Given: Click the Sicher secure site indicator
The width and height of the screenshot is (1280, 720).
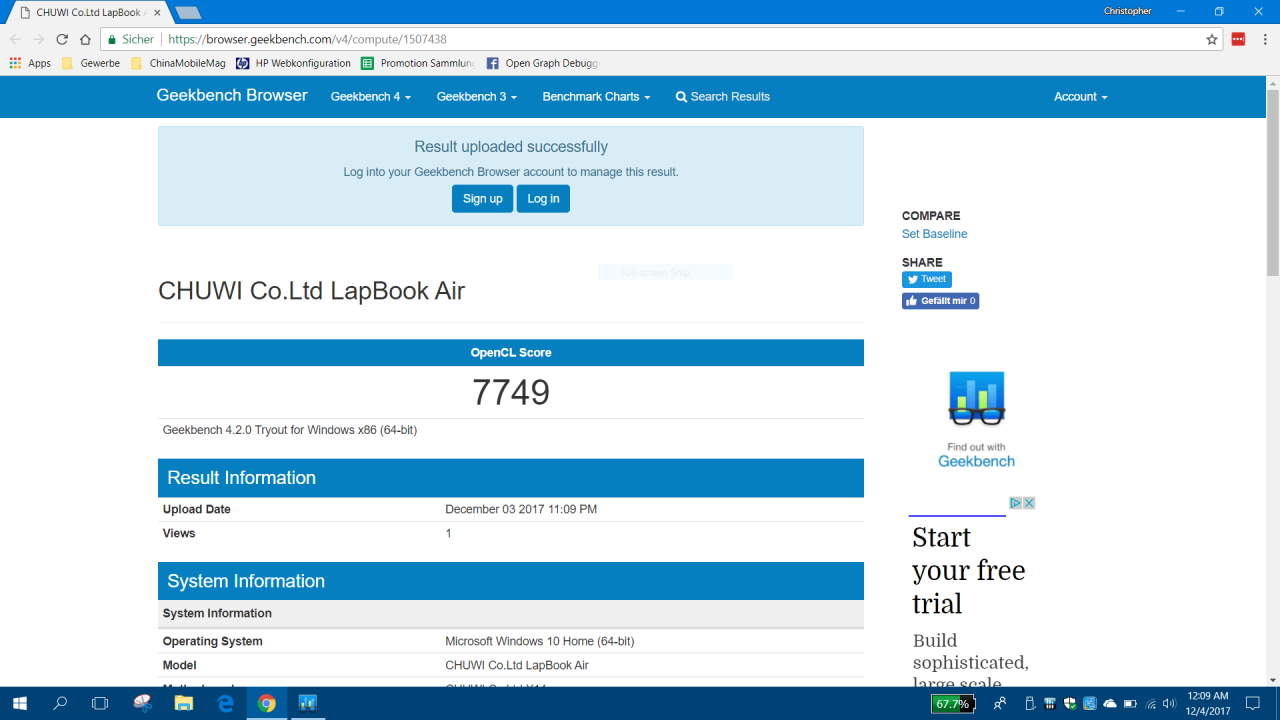Looking at the screenshot, I should click(131, 39).
